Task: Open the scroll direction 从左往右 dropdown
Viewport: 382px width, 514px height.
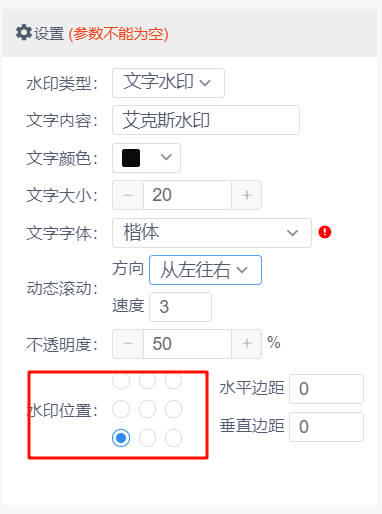Action: [x=205, y=270]
